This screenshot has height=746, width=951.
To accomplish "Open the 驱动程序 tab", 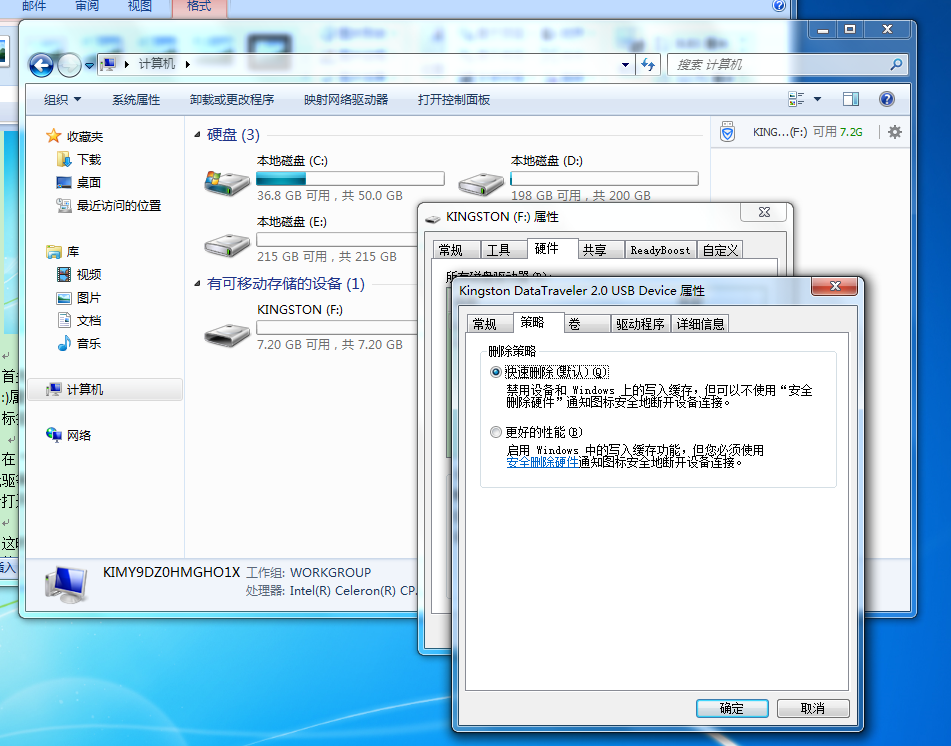I will (640, 324).
